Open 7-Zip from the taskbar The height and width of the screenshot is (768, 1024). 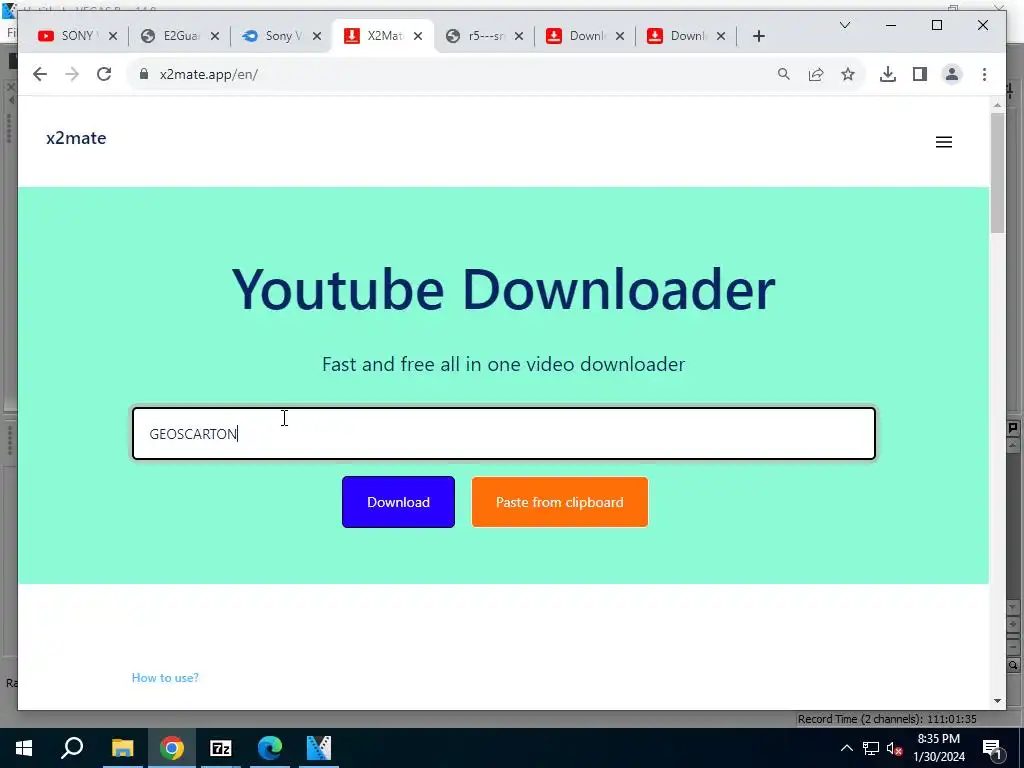pos(221,748)
